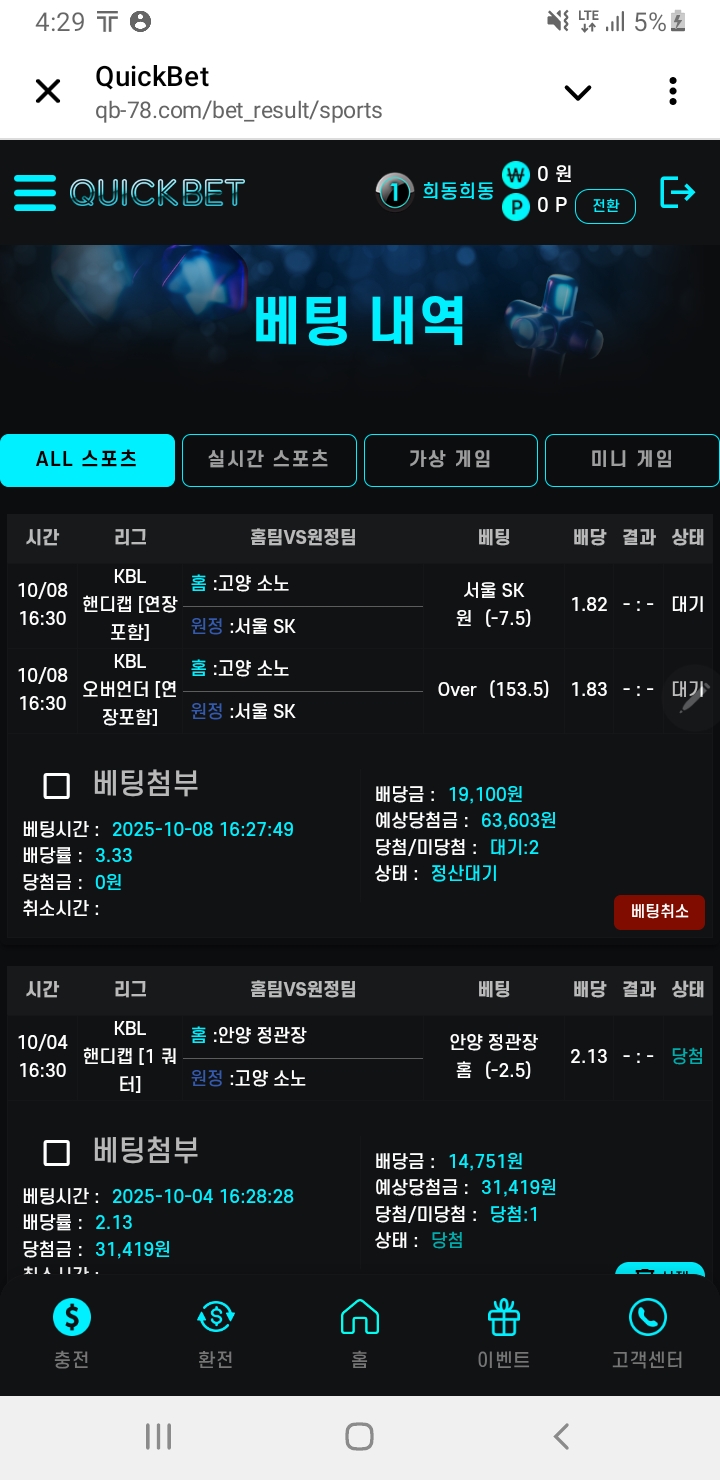Image resolution: width=720 pixels, height=1480 pixels.
Task: Open the 가상 게임 tab
Action: (x=450, y=460)
